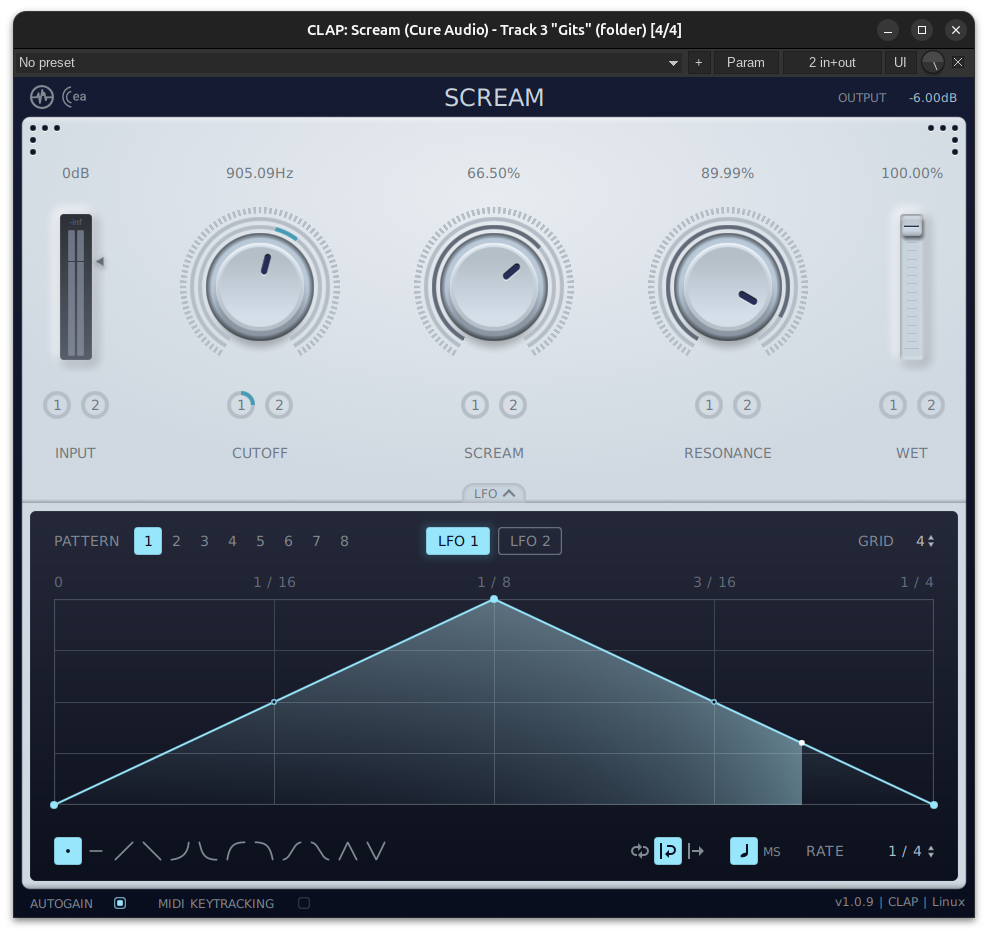Select pattern 7
The height and width of the screenshot is (934, 988).
point(316,541)
